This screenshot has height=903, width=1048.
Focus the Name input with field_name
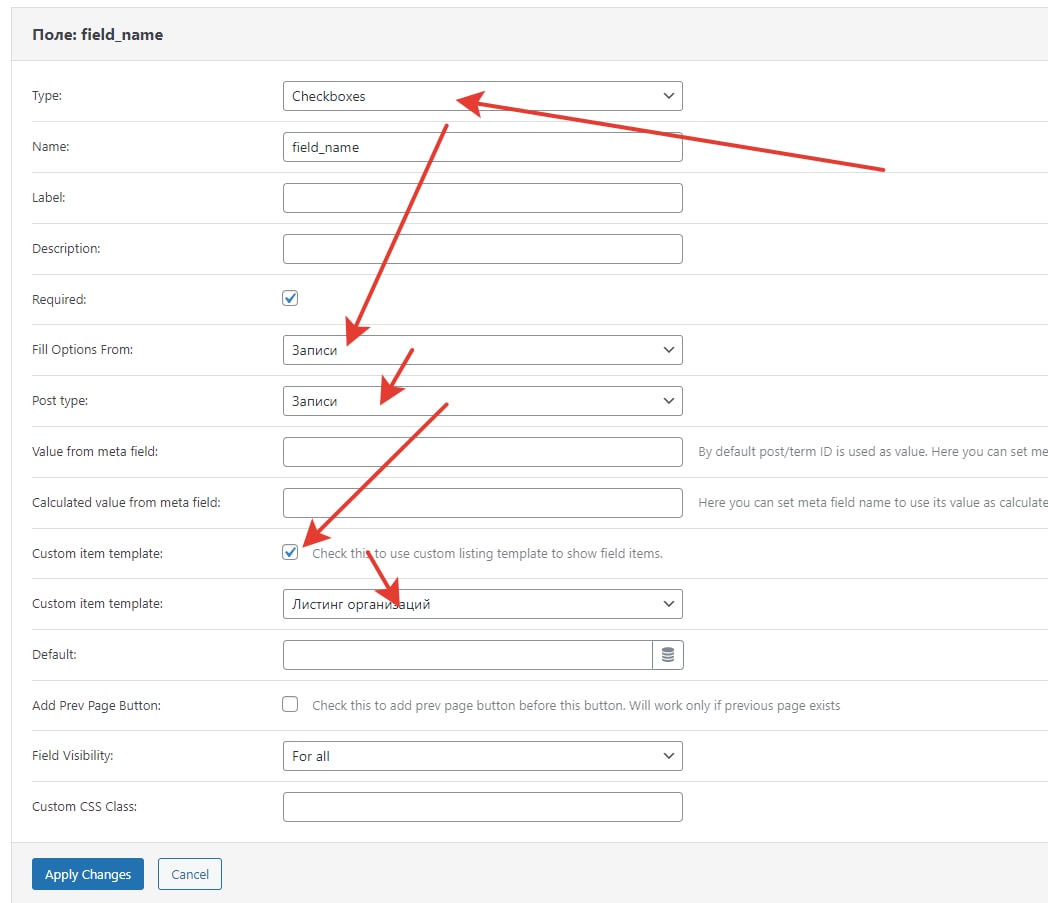[x=483, y=147]
